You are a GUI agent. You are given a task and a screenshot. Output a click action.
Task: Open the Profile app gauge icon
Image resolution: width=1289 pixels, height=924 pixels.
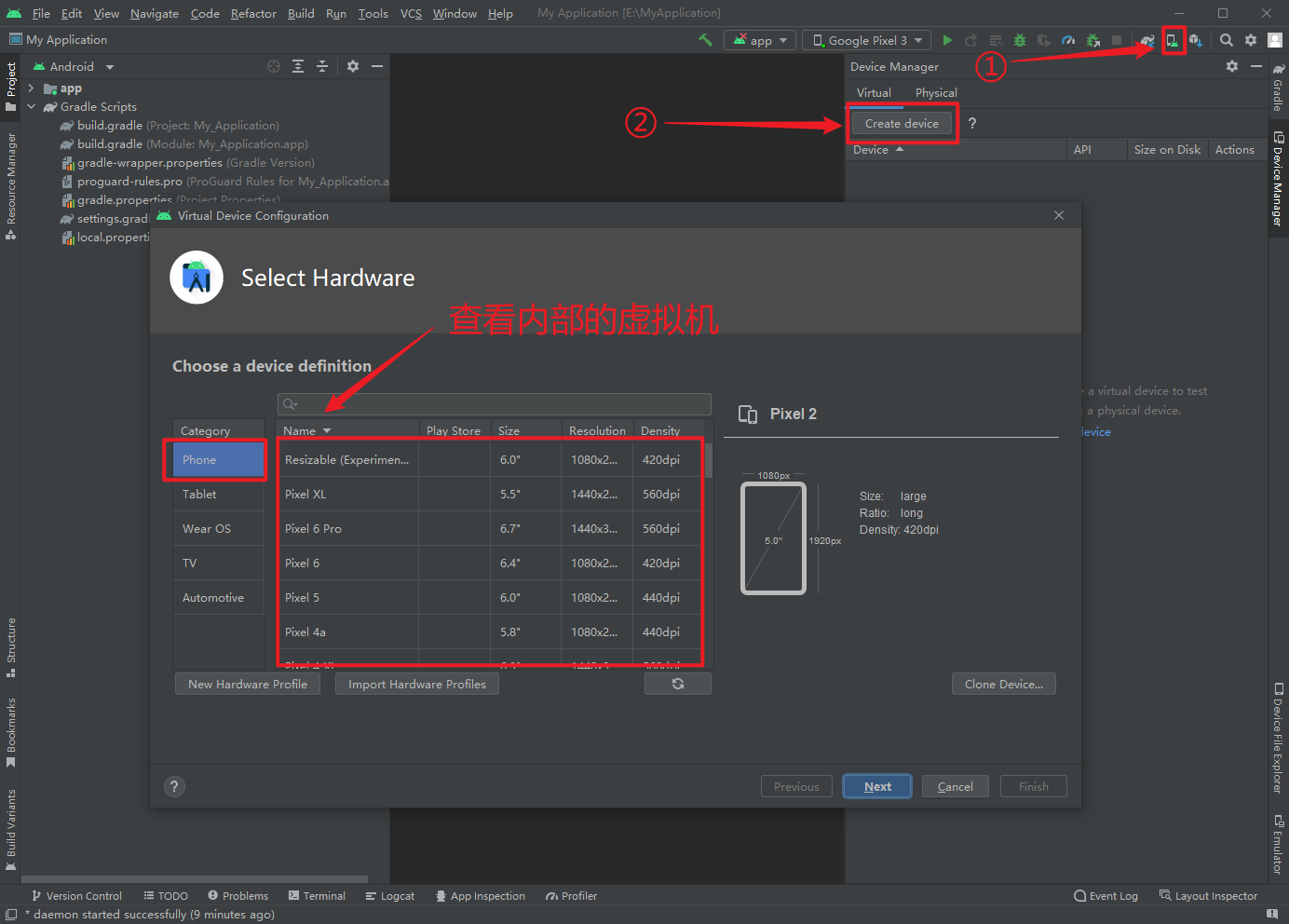pos(1068,40)
